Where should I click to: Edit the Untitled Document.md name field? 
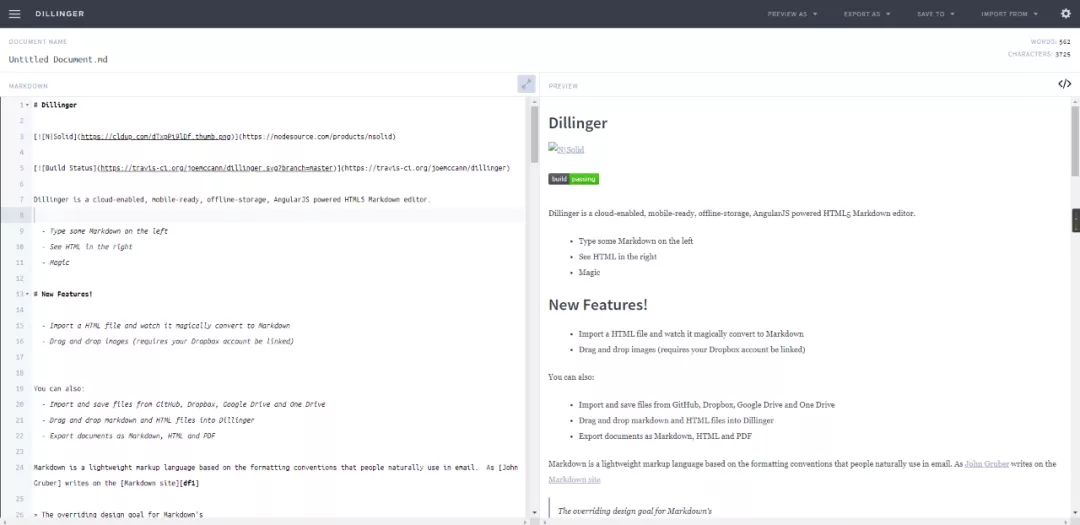(x=58, y=60)
